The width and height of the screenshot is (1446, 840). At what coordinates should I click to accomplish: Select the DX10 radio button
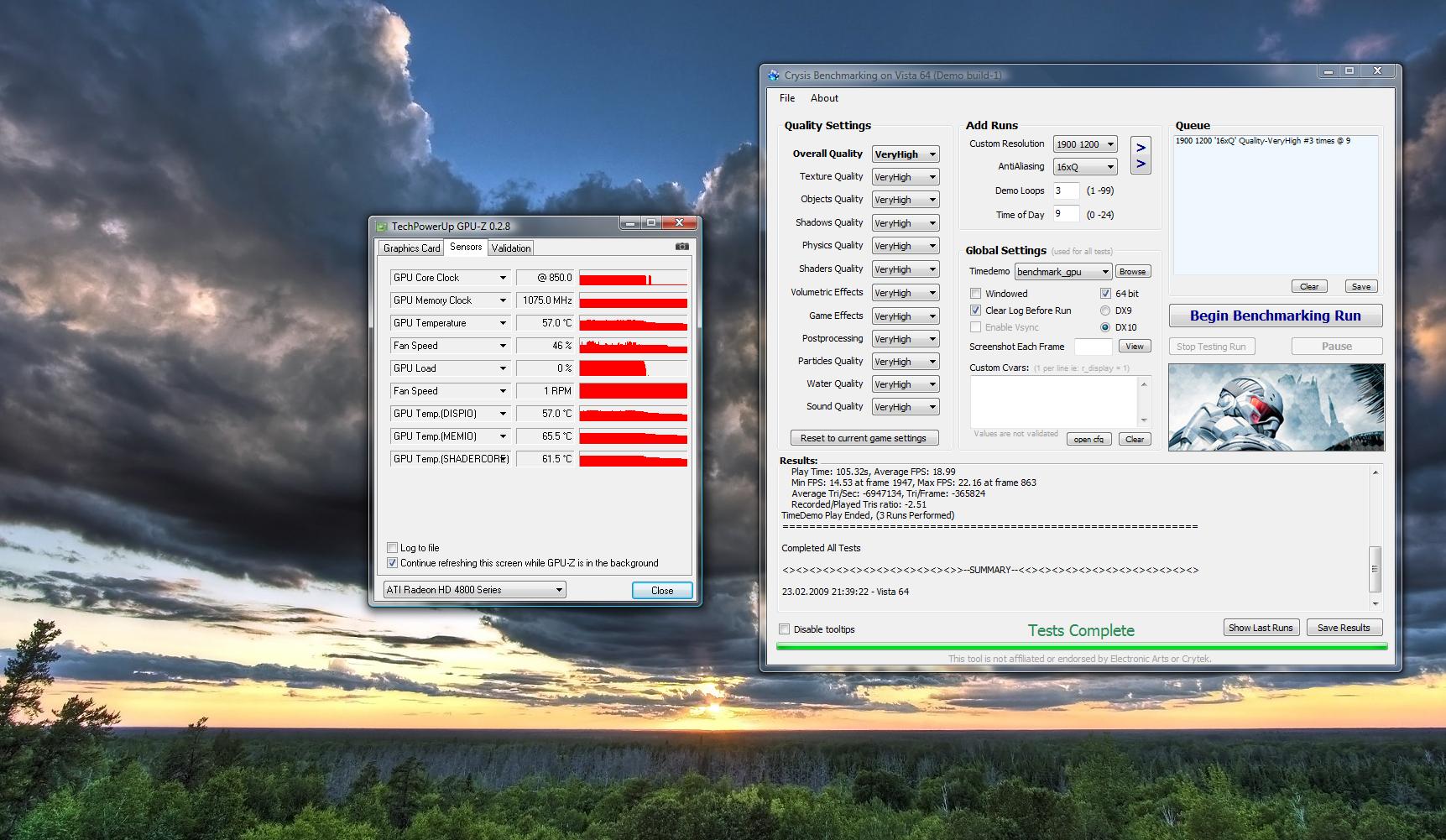(x=1105, y=327)
